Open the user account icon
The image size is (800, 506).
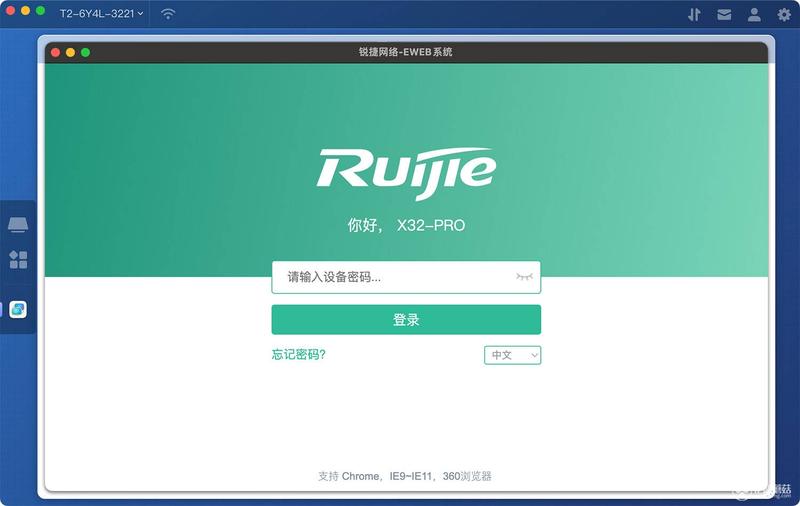[754, 15]
